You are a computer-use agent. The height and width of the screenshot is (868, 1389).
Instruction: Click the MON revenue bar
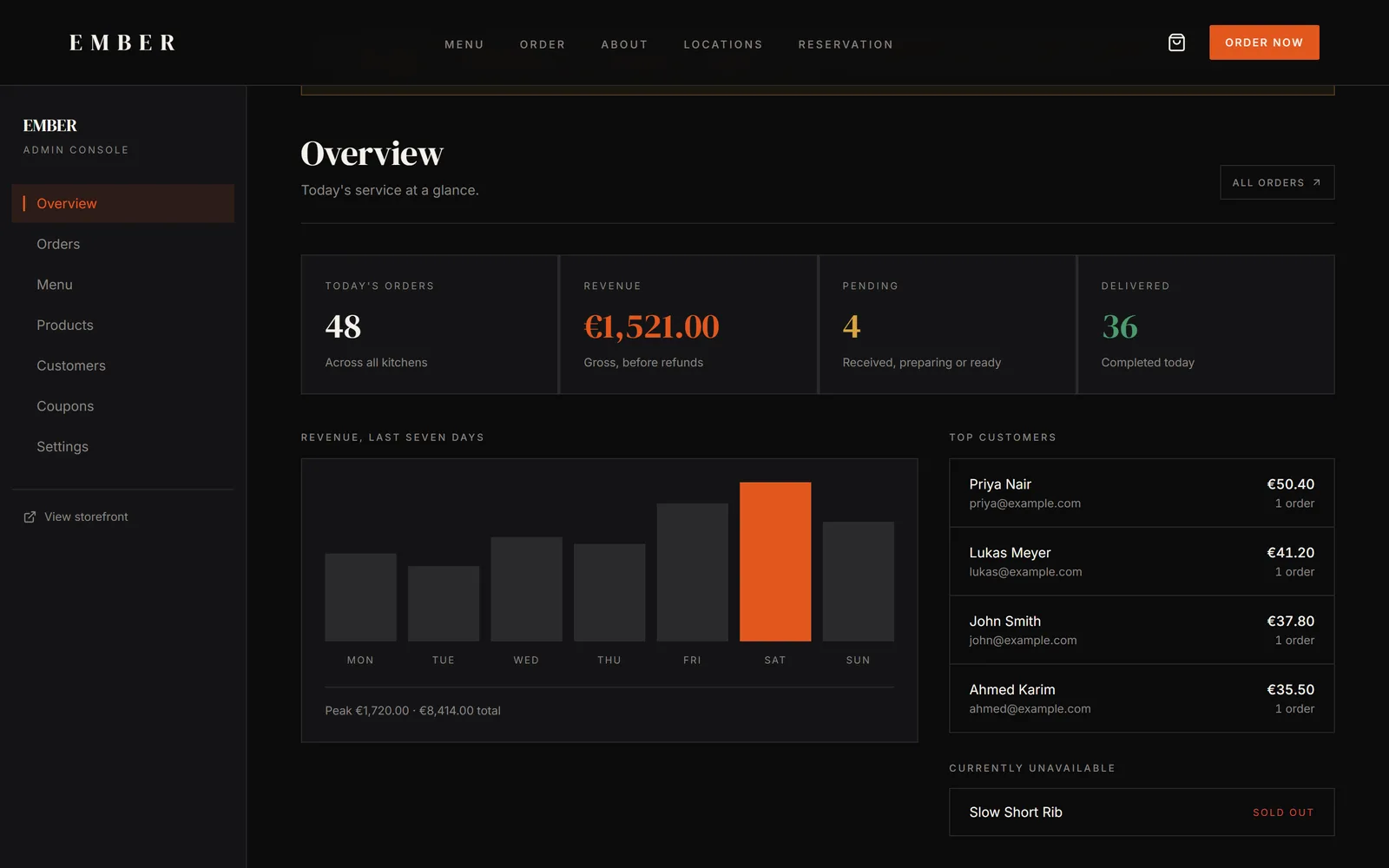point(360,597)
